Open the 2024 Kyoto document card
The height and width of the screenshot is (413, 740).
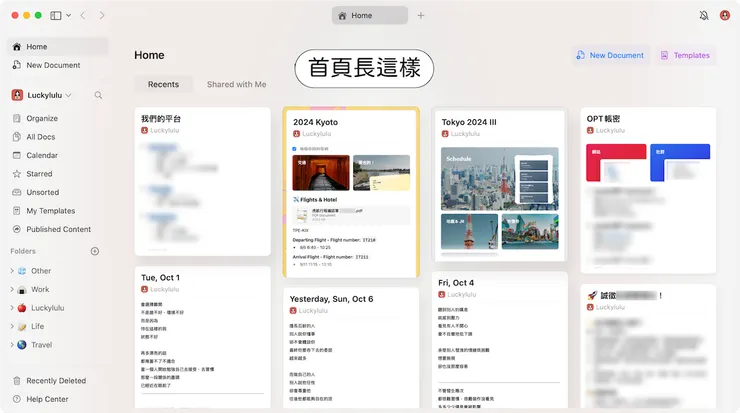tap(351, 192)
